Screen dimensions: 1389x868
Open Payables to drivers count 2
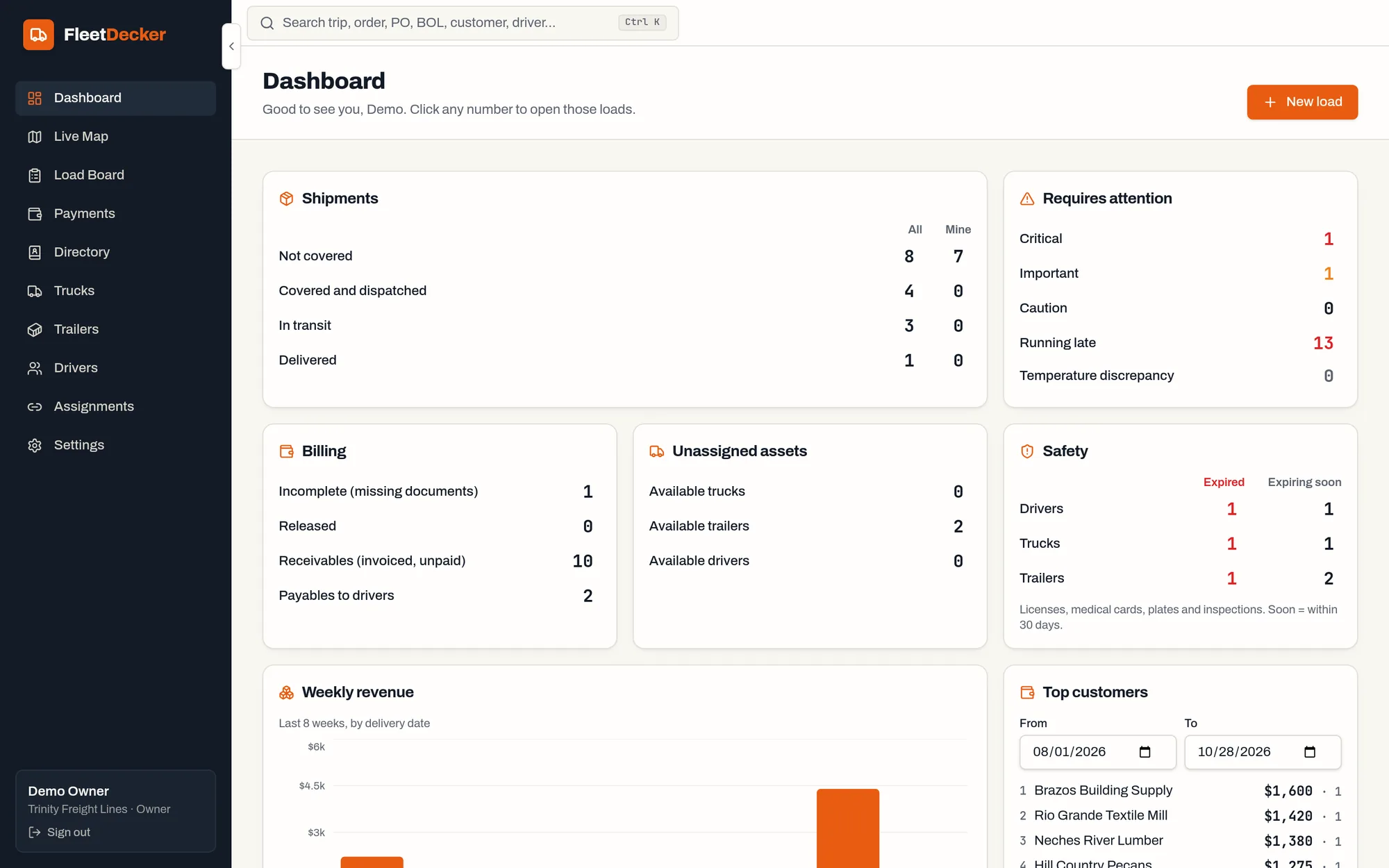[x=588, y=596]
